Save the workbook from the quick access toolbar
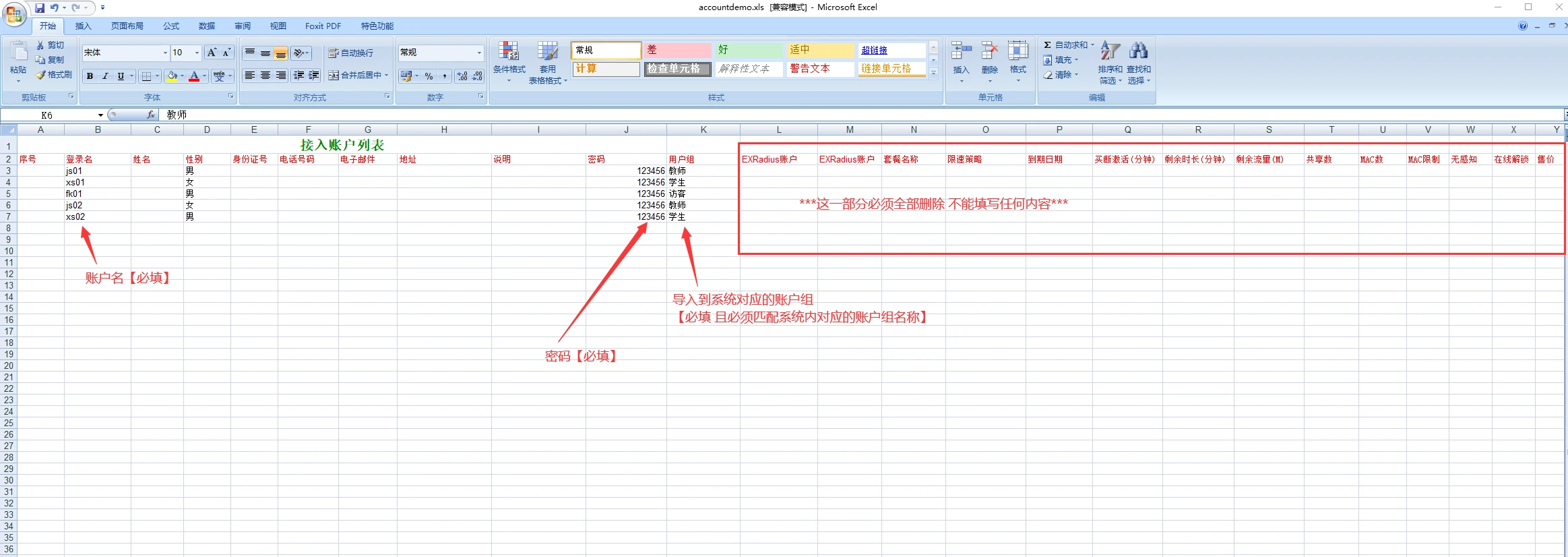Viewport: 1568px width, 557px height. (x=40, y=8)
